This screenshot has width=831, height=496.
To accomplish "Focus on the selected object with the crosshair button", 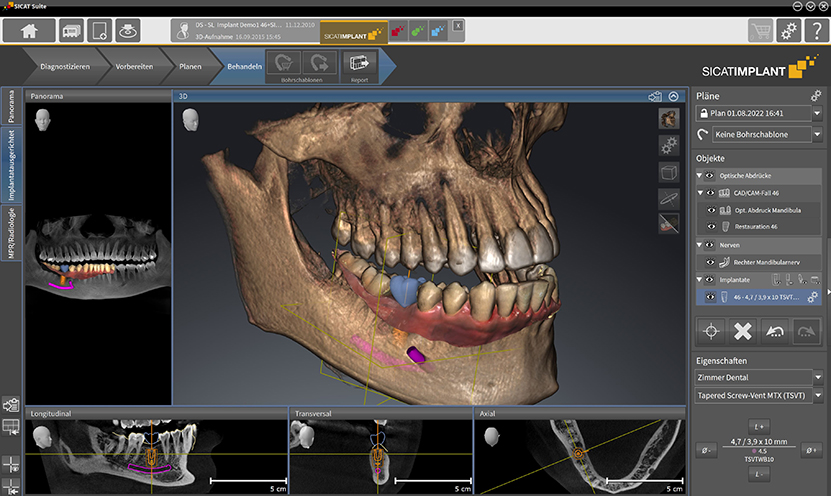I will (x=711, y=332).
